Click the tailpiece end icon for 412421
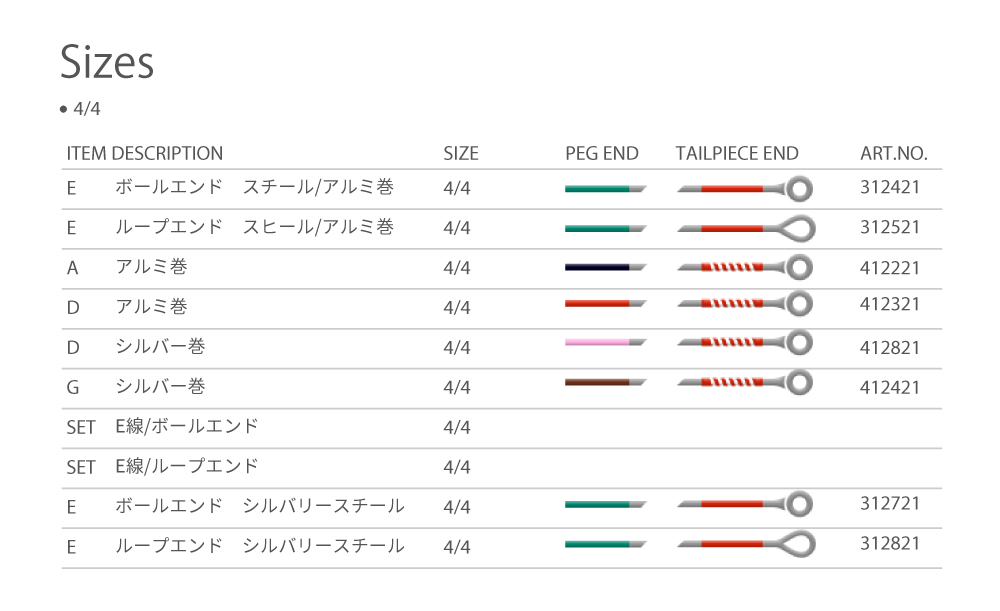1000x611 pixels. click(744, 383)
